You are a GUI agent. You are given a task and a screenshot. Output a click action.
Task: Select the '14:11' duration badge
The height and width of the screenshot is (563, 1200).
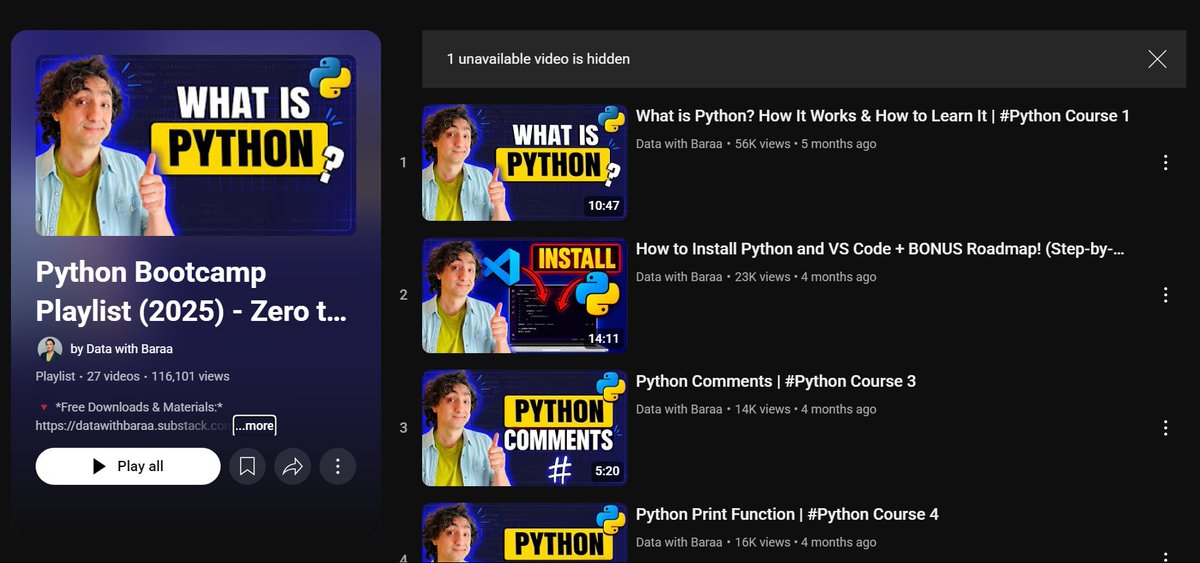603,339
